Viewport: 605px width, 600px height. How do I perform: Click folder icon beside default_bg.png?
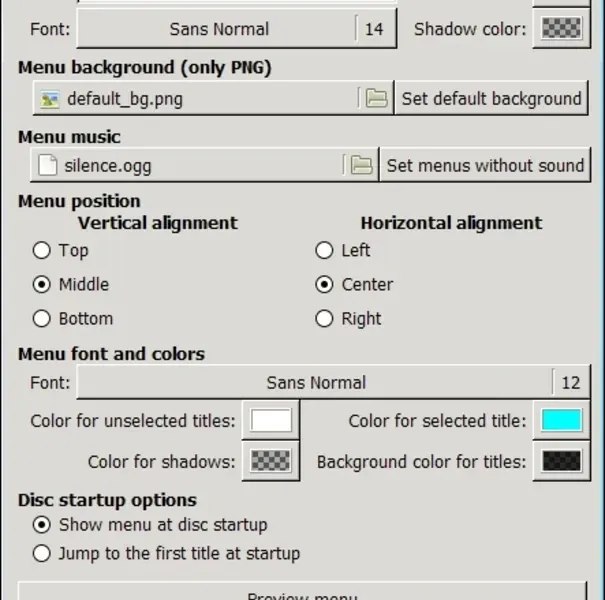pos(376,98)
